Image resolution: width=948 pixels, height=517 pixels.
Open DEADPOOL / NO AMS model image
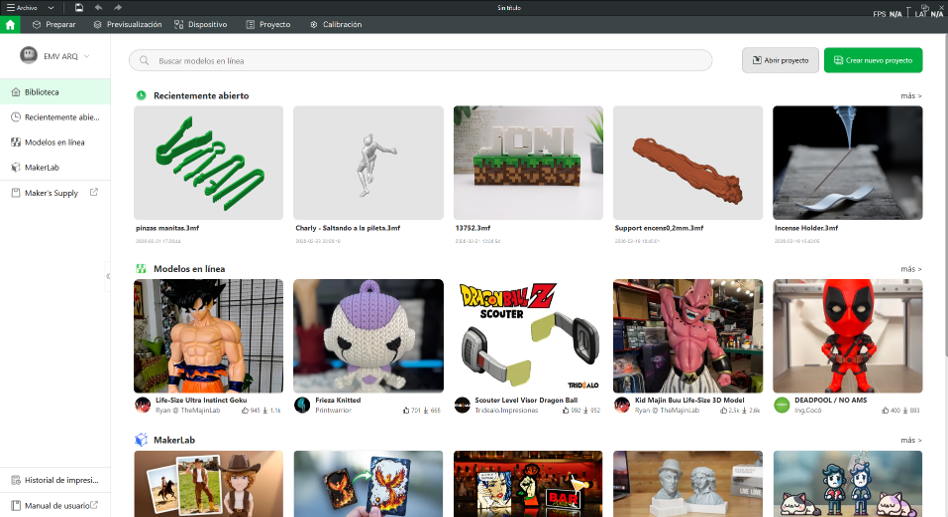(848, 336)
